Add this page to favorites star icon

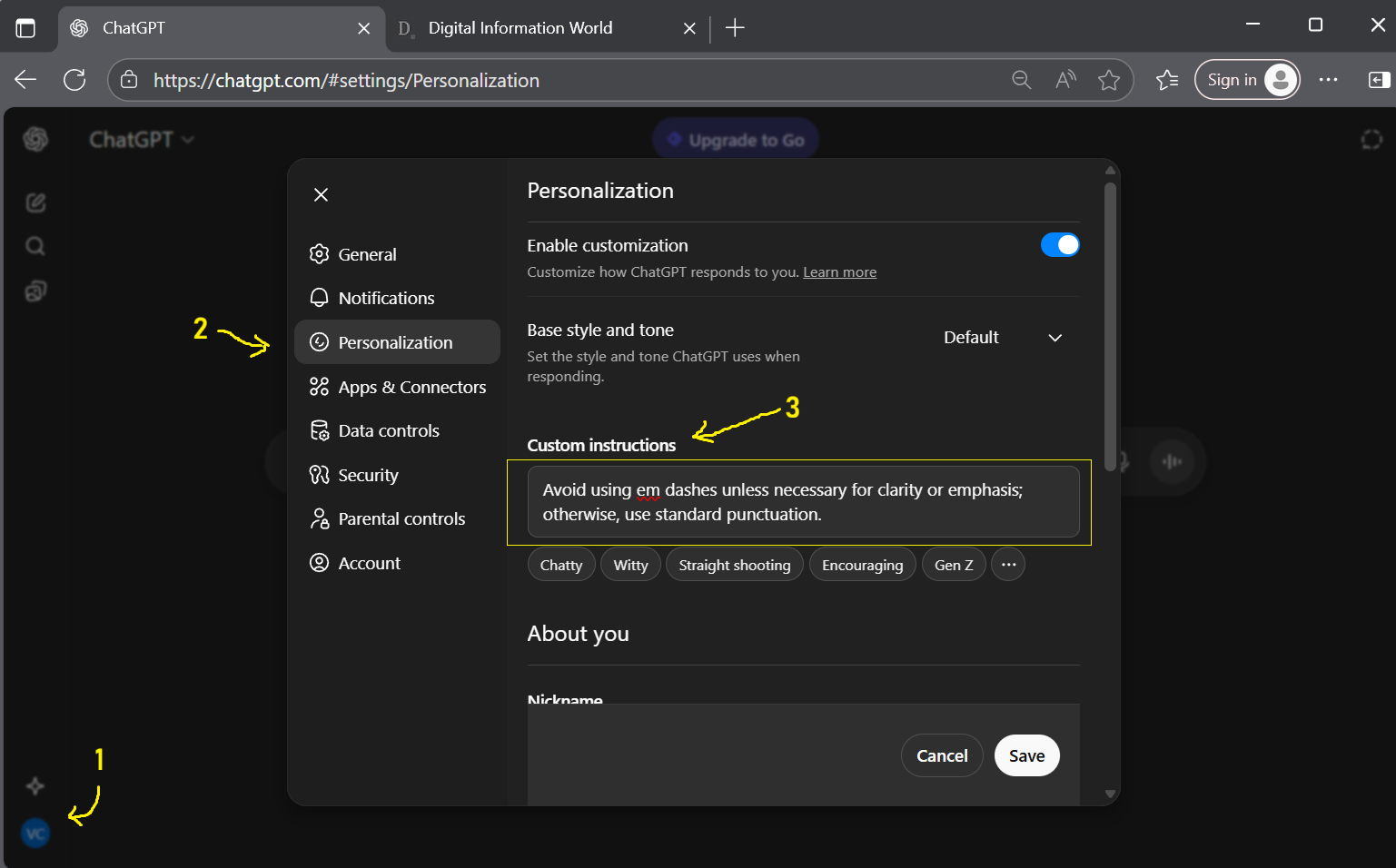click(1108, 80)
